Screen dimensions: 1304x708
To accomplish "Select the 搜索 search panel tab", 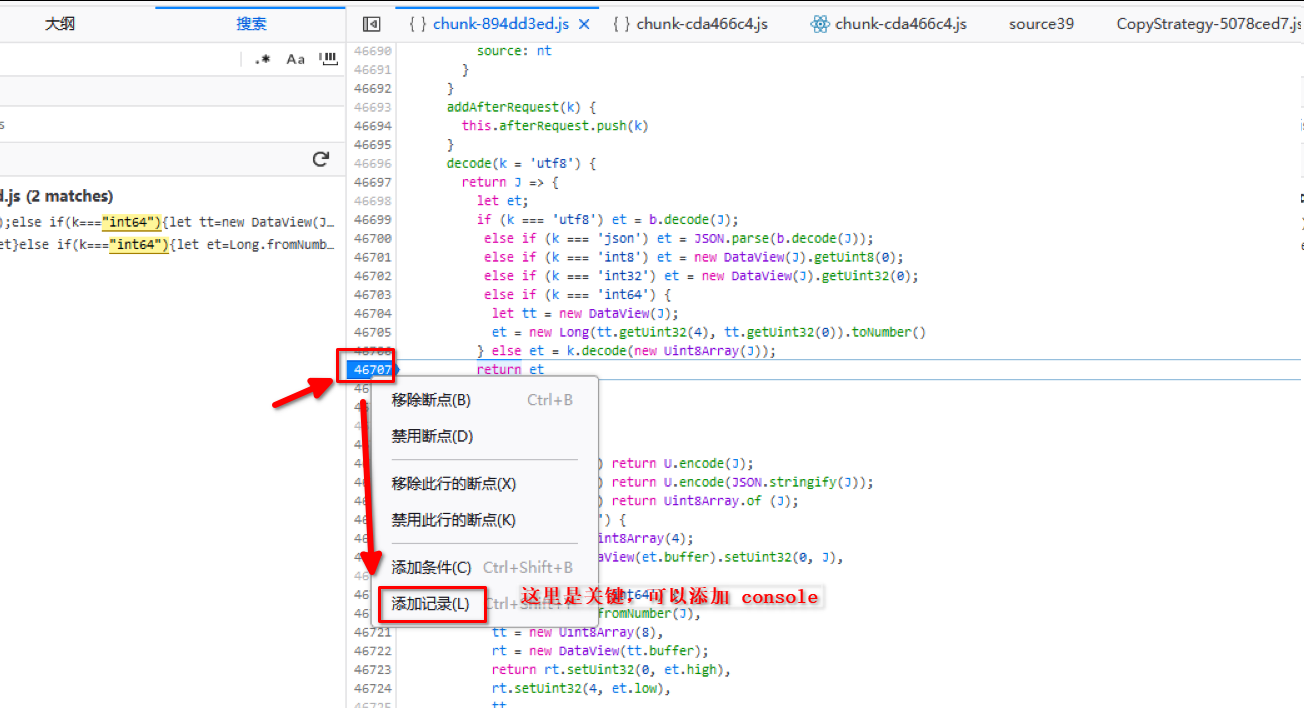I will pyautogui.click(x=251, y=24).
